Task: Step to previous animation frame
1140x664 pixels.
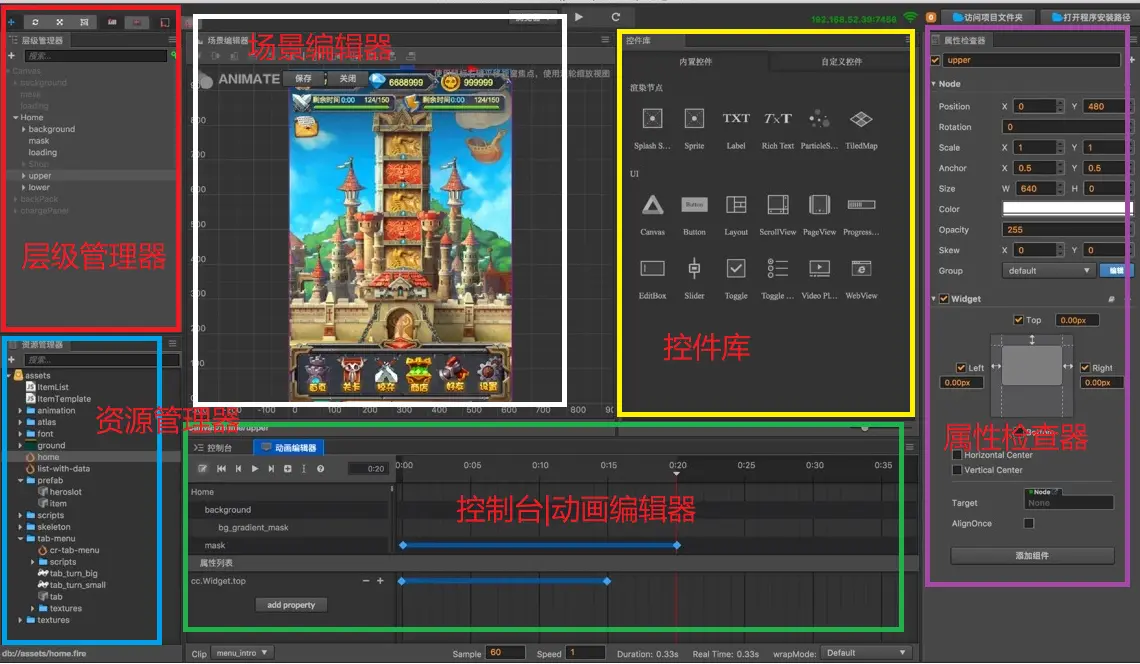Action: pyautogui.click(x=238, y=468)
